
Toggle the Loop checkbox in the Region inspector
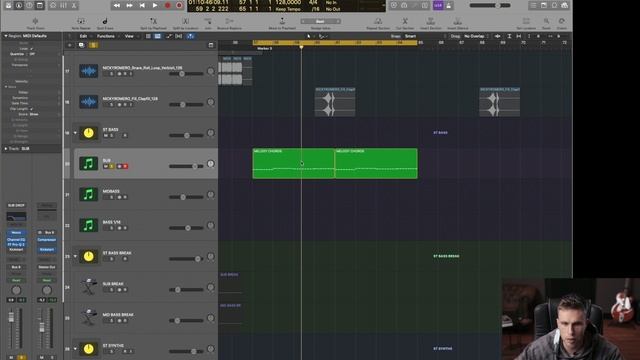[x=32, y=49]
